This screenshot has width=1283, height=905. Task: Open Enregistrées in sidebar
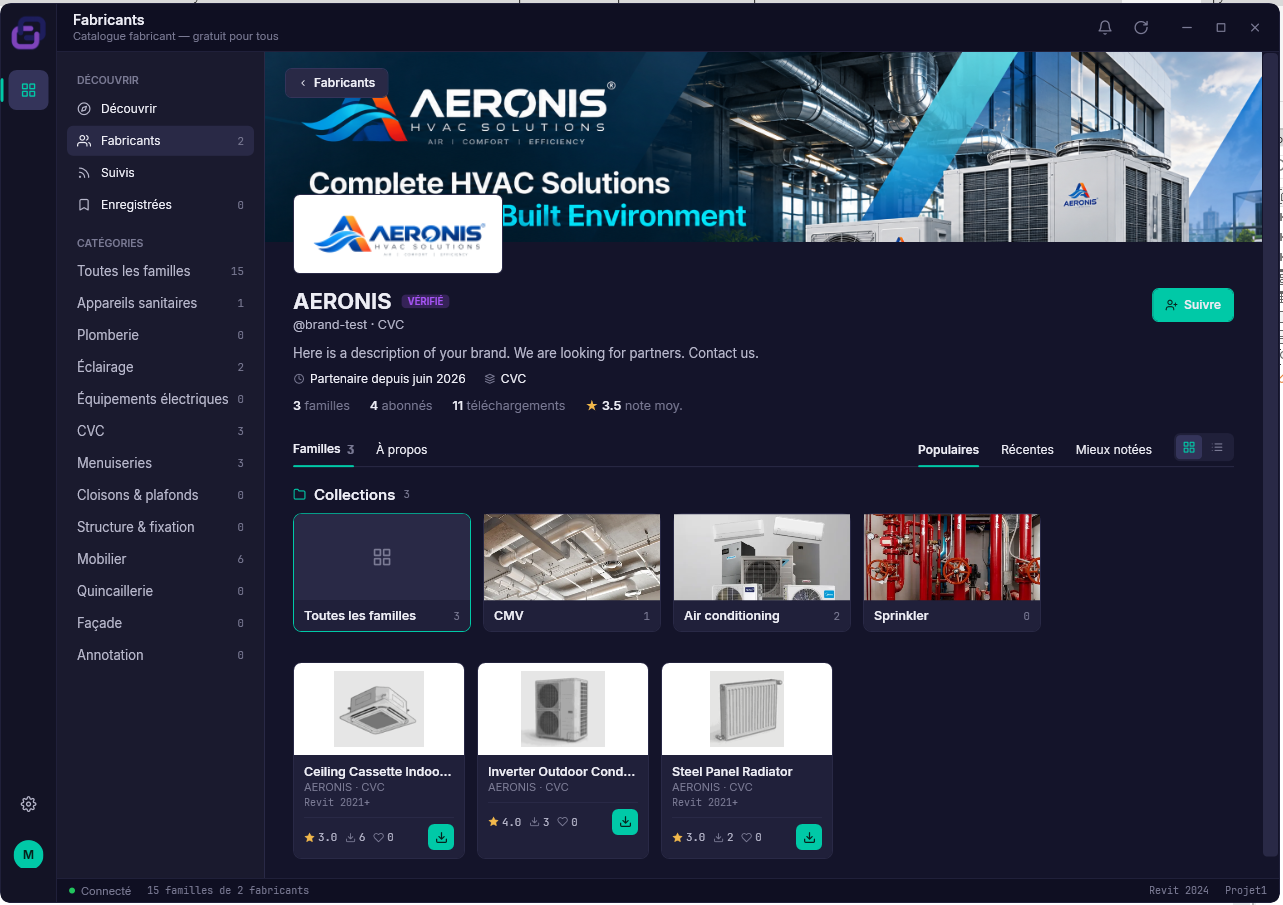click(161, 205)
